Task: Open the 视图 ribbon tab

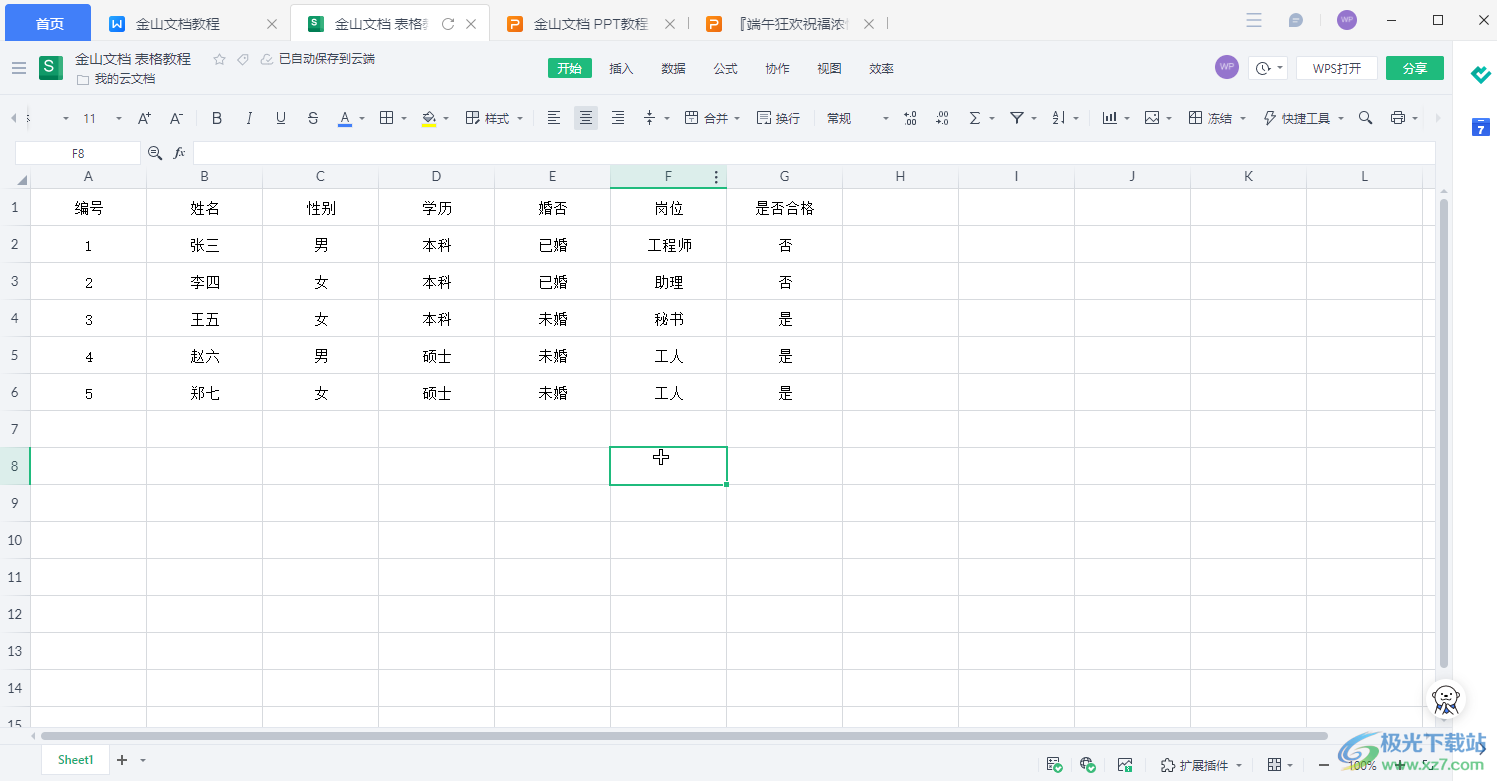Action: click(830, 68)
